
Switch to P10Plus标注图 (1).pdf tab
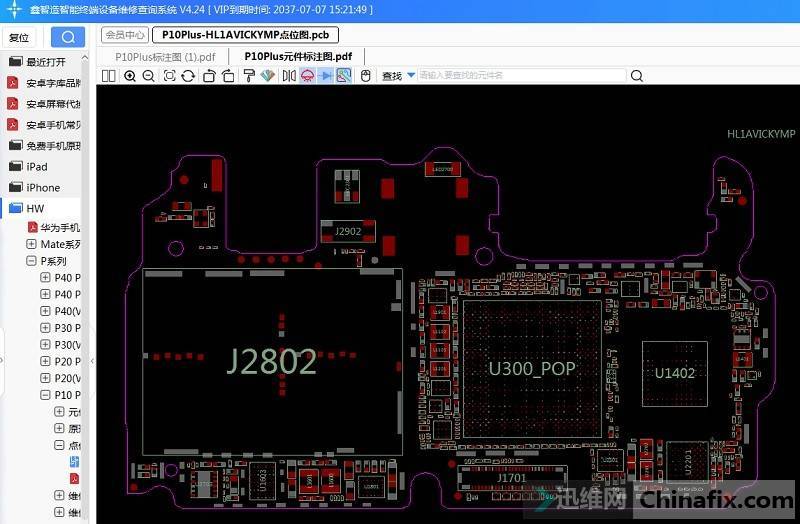point(165,57)
